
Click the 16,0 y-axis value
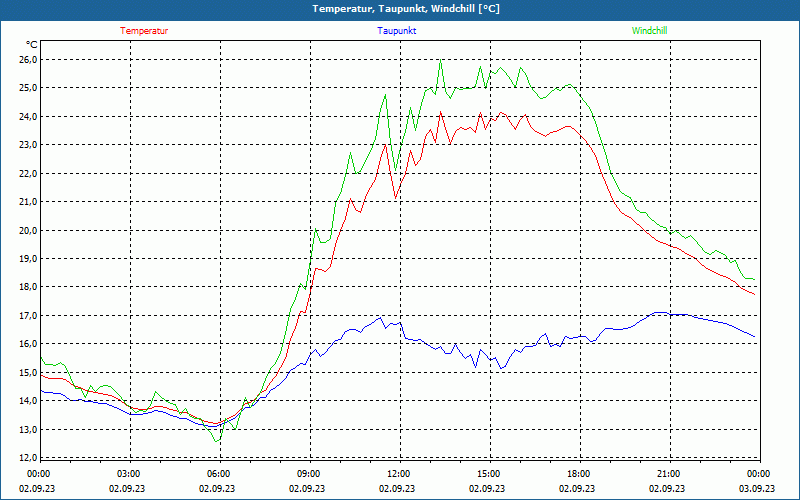click(x=29, y=344)
